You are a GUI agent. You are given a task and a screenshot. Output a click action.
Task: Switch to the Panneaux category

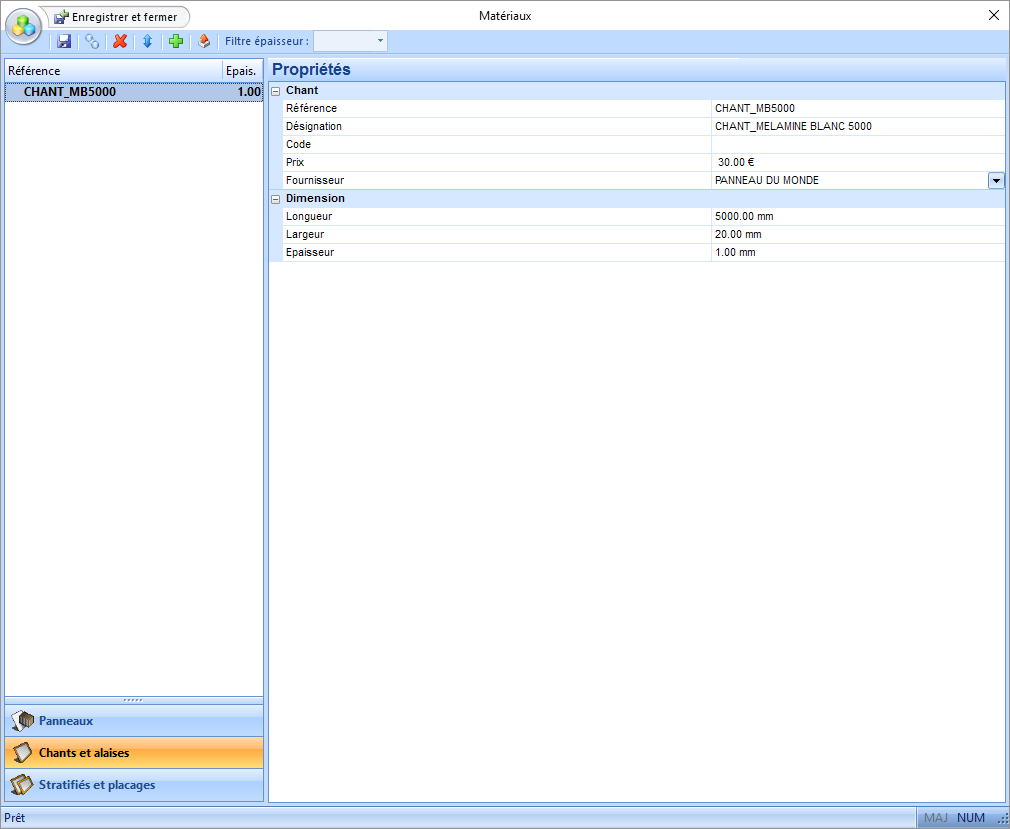coord(134,721)
